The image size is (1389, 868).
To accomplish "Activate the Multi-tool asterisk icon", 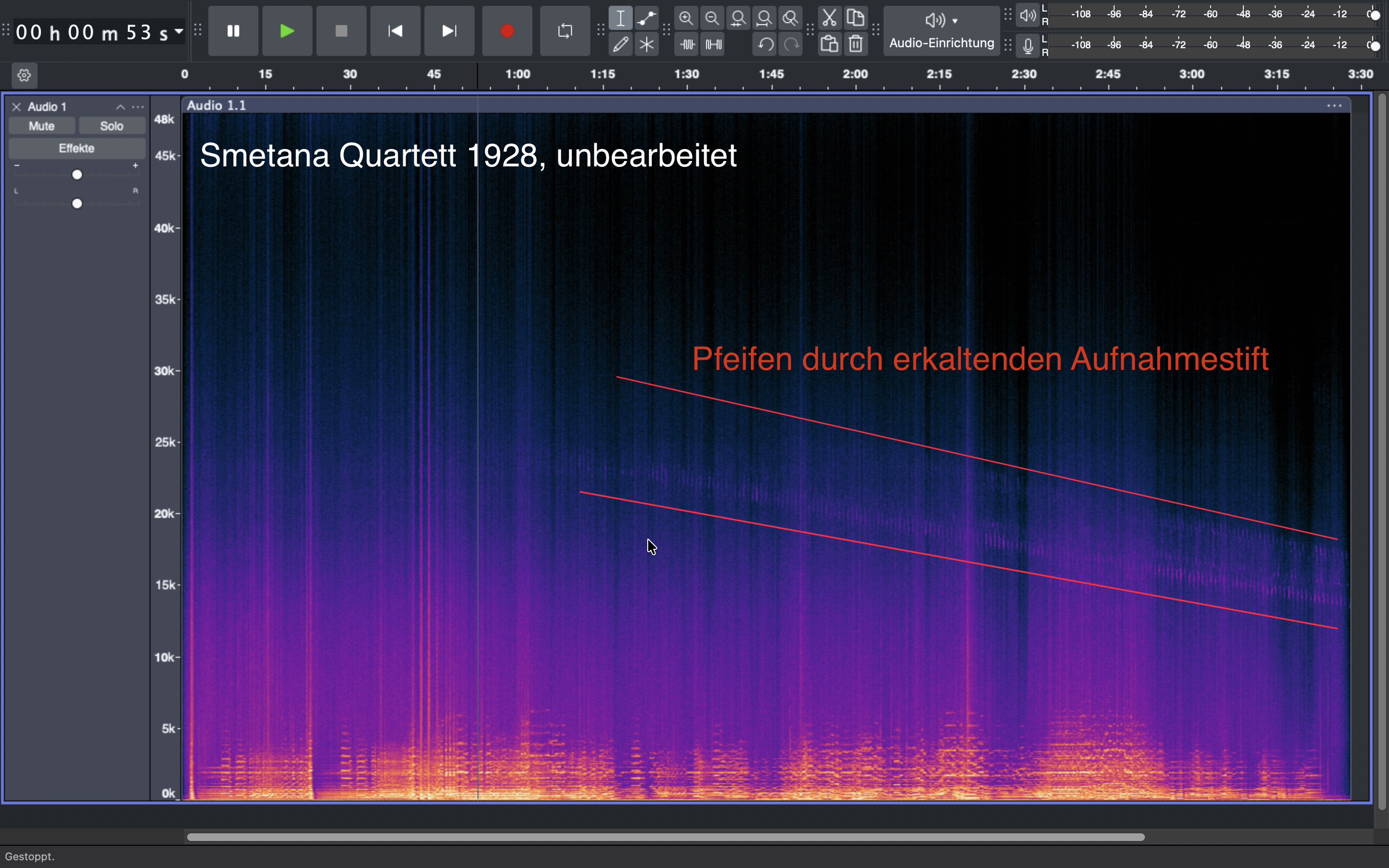I will [647, 44].
